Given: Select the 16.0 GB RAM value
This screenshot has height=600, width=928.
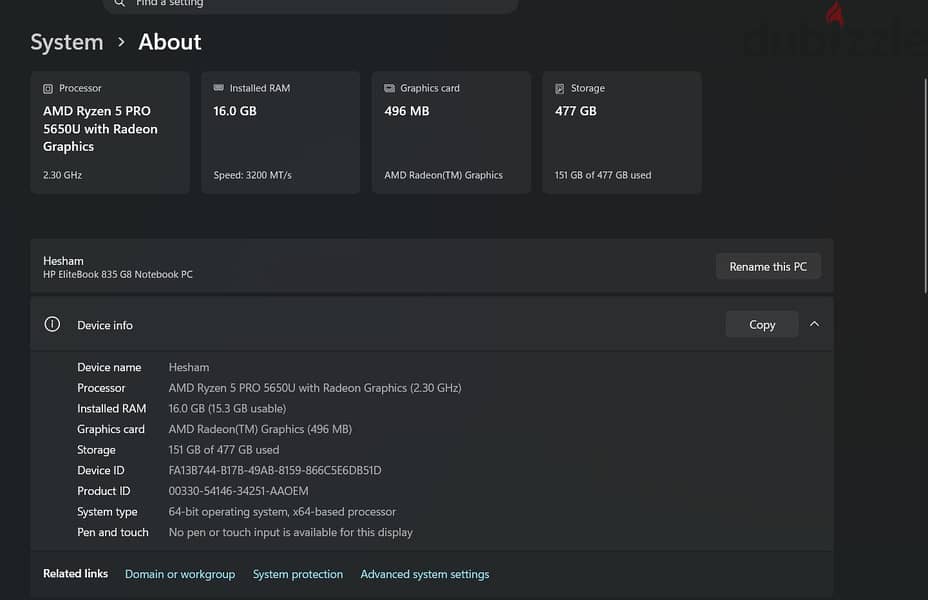Looking at the screenshot, I should (235, 111).
